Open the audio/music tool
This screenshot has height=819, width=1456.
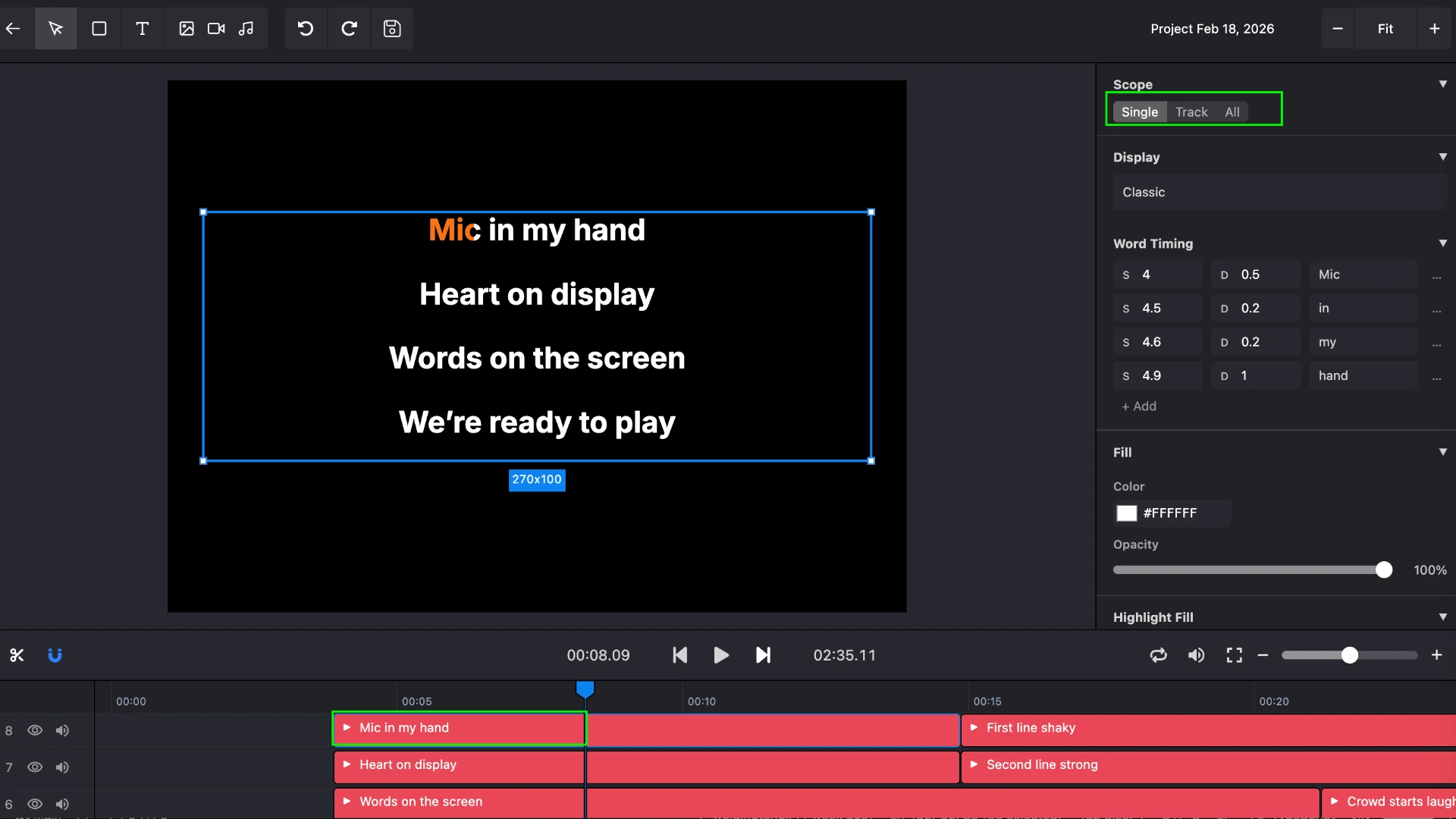(246, 29)
